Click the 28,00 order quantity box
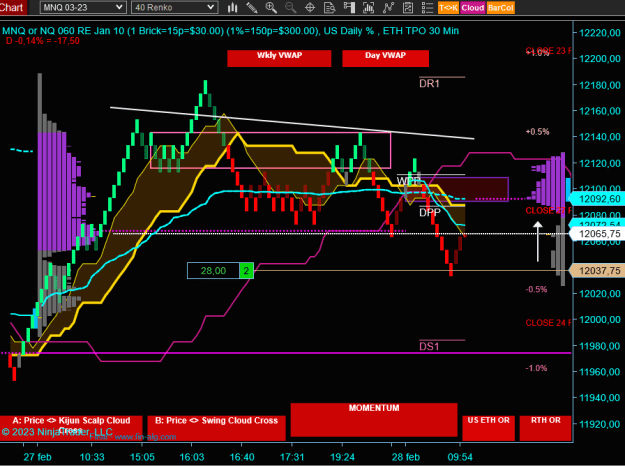625x466 pixels. coord(213,271)
